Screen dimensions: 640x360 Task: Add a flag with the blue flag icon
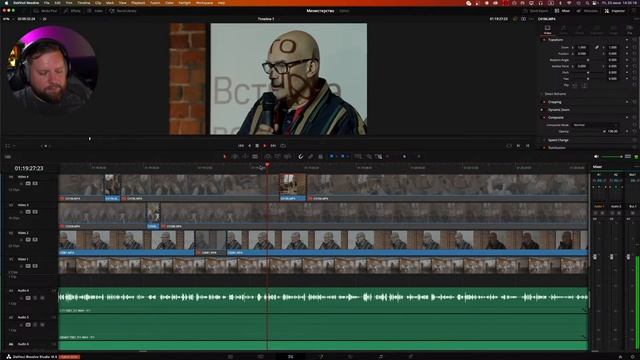331,156
